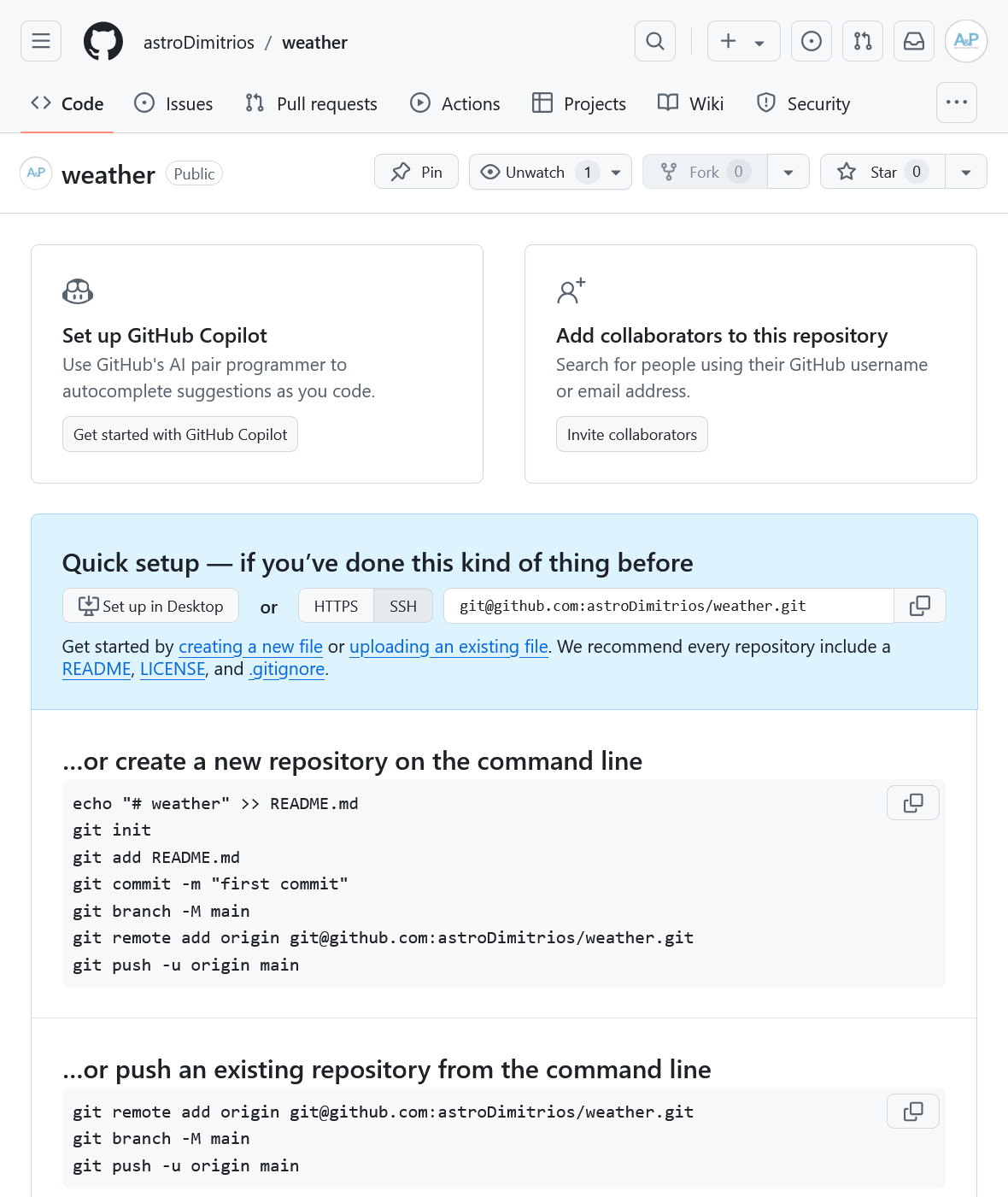Open the issues circle icon in header
1008x1197 pixels.
tap(812, 41)
